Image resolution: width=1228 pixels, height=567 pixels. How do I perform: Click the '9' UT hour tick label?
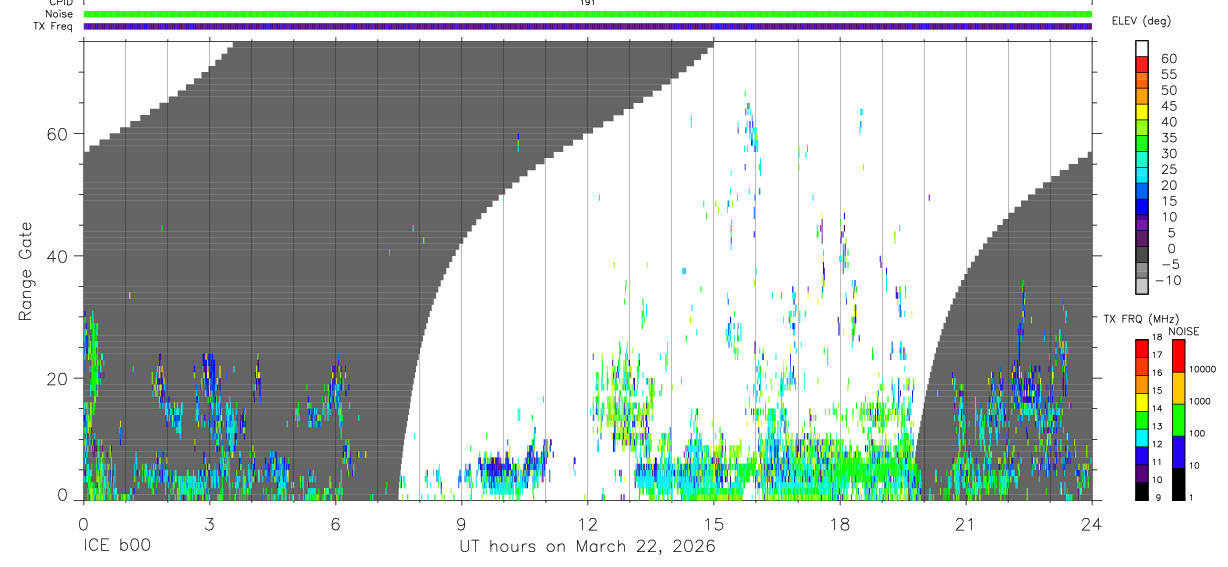(461, 523)
